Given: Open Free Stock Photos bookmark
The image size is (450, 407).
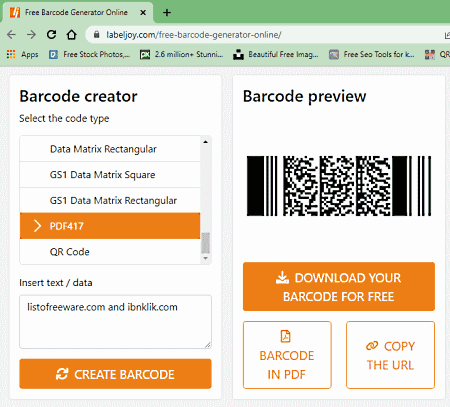Looking at the screenshot, I should [x=89, y=54].
